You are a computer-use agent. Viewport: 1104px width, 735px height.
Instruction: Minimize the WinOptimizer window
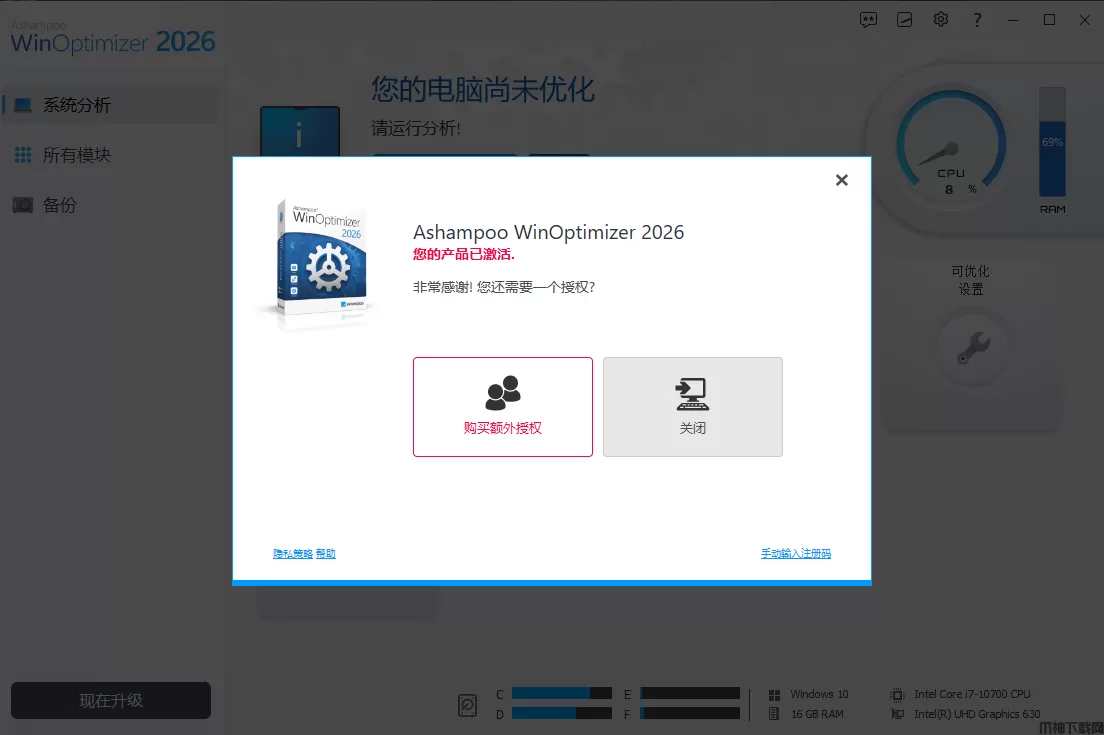coord(1013,20)
